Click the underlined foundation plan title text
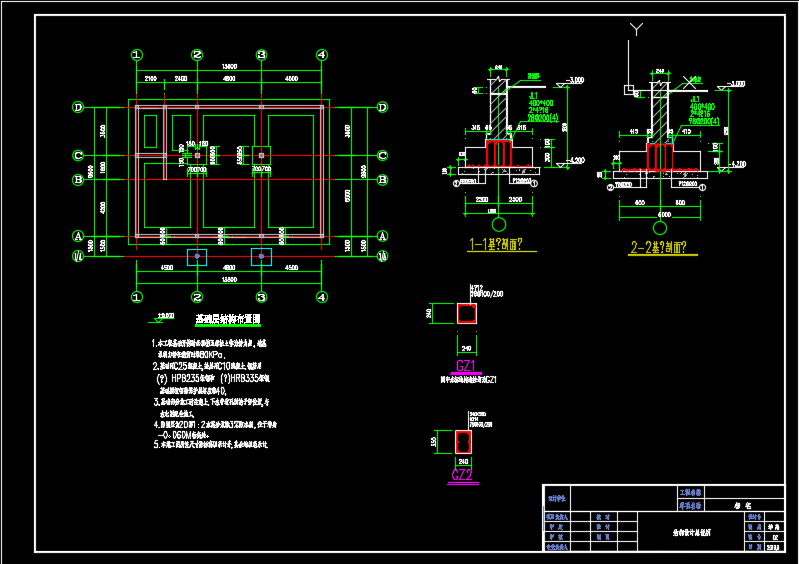799x564 pixels. 227,319
